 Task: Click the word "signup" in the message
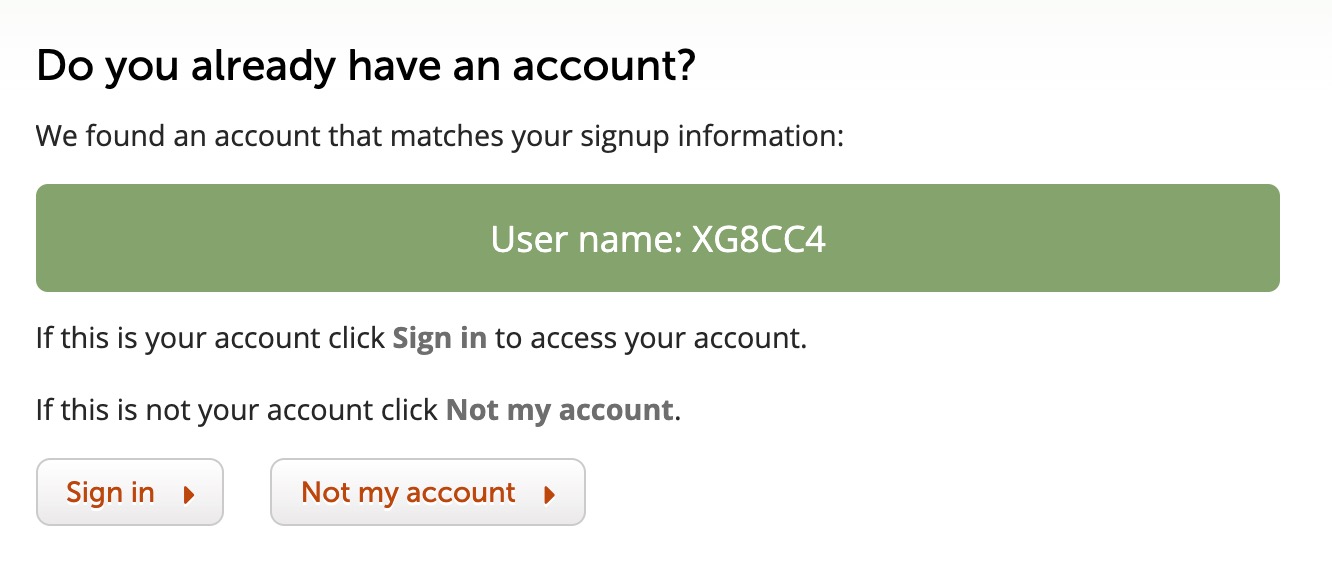(617, 135)
